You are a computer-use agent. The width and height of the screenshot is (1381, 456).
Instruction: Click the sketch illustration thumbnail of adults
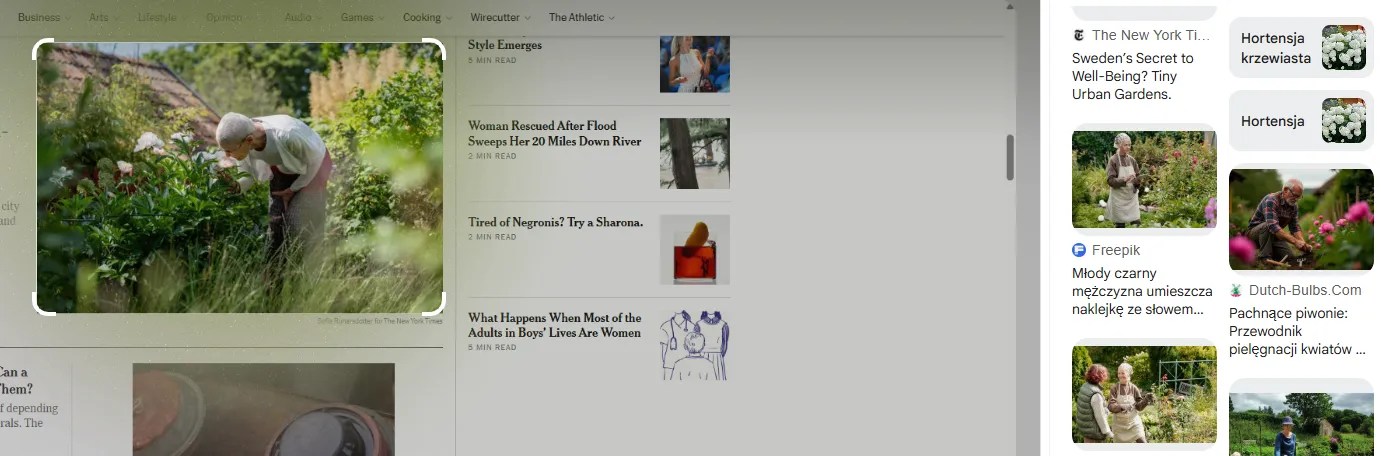695,345
